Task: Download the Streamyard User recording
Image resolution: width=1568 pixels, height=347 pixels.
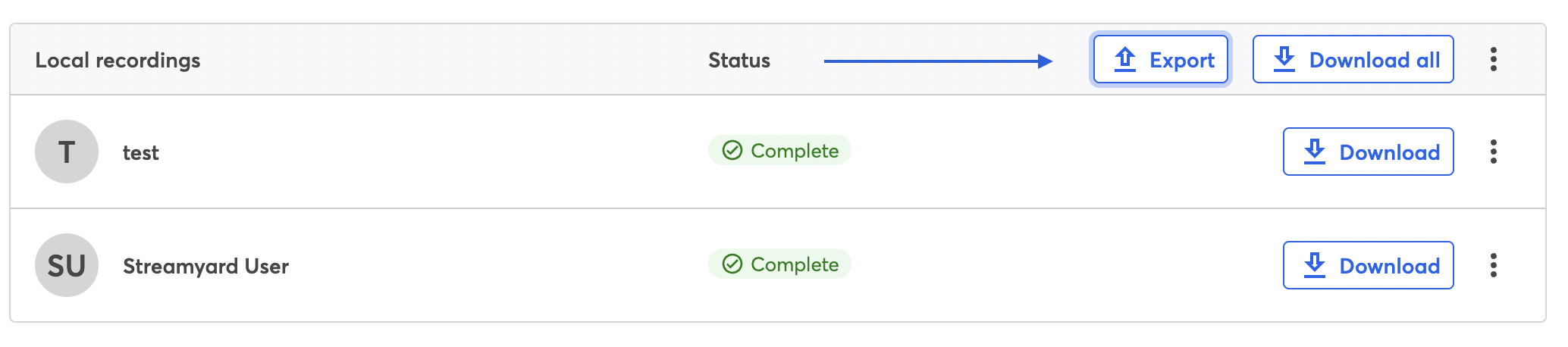Action: tap(1368, 265)
